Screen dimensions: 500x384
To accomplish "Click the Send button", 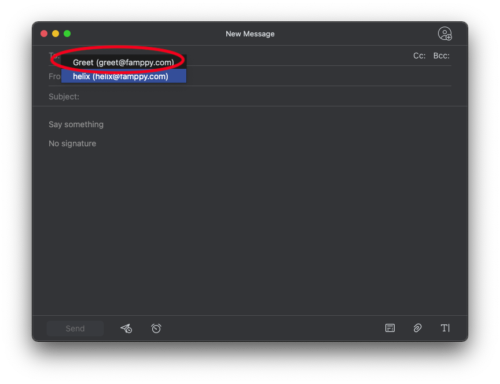I will (x=75, y=328).
